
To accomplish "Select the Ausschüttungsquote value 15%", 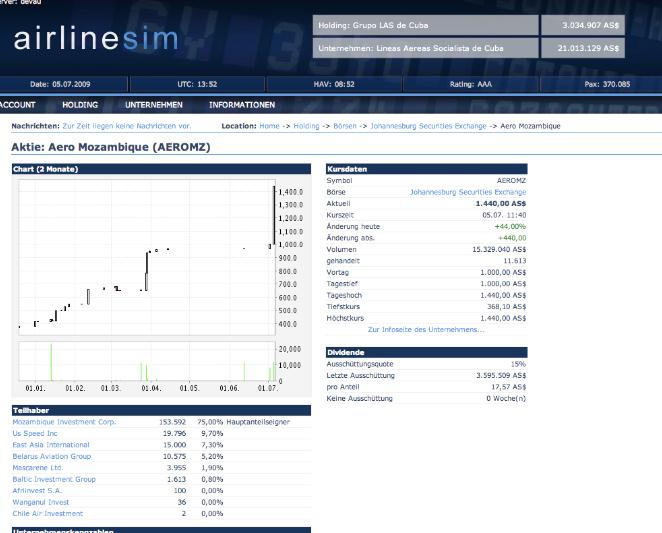I will tap(518, 364).
